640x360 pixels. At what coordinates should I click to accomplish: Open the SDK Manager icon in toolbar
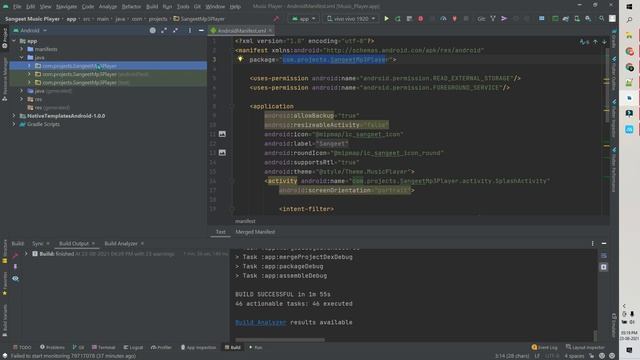tap(588, 19)
